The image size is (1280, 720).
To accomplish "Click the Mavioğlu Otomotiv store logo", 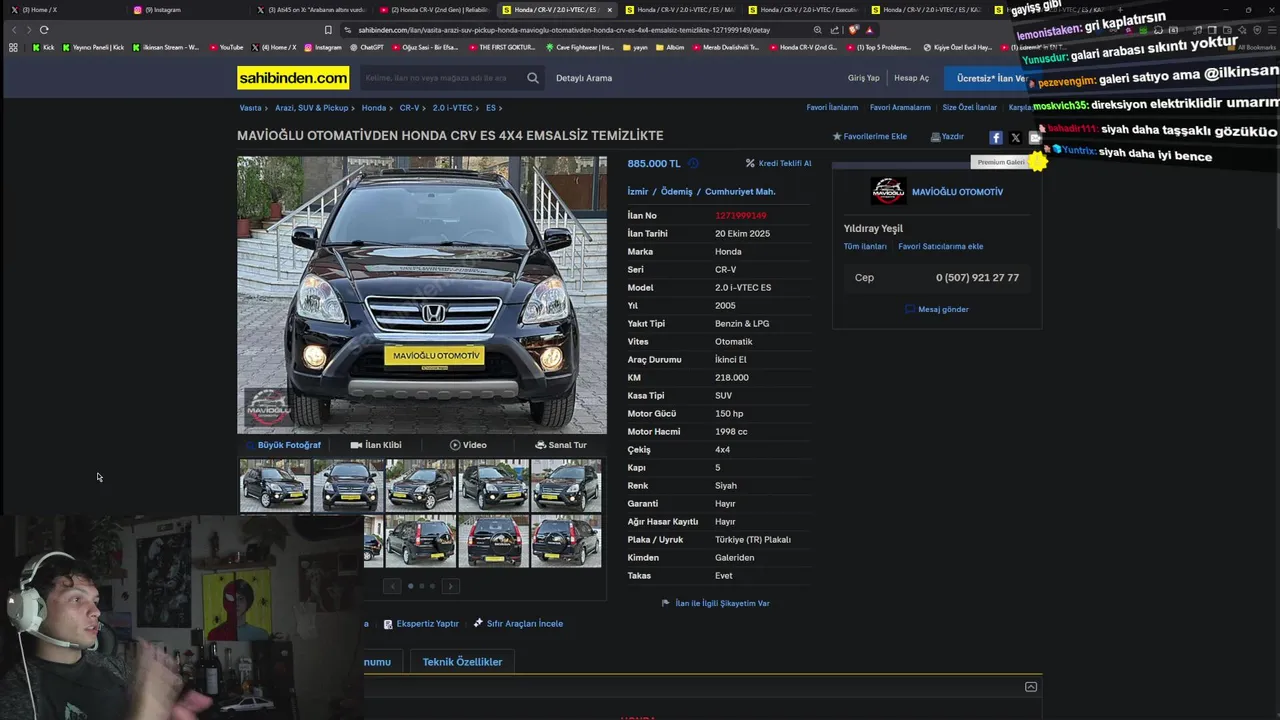I will tap(888, 191).
